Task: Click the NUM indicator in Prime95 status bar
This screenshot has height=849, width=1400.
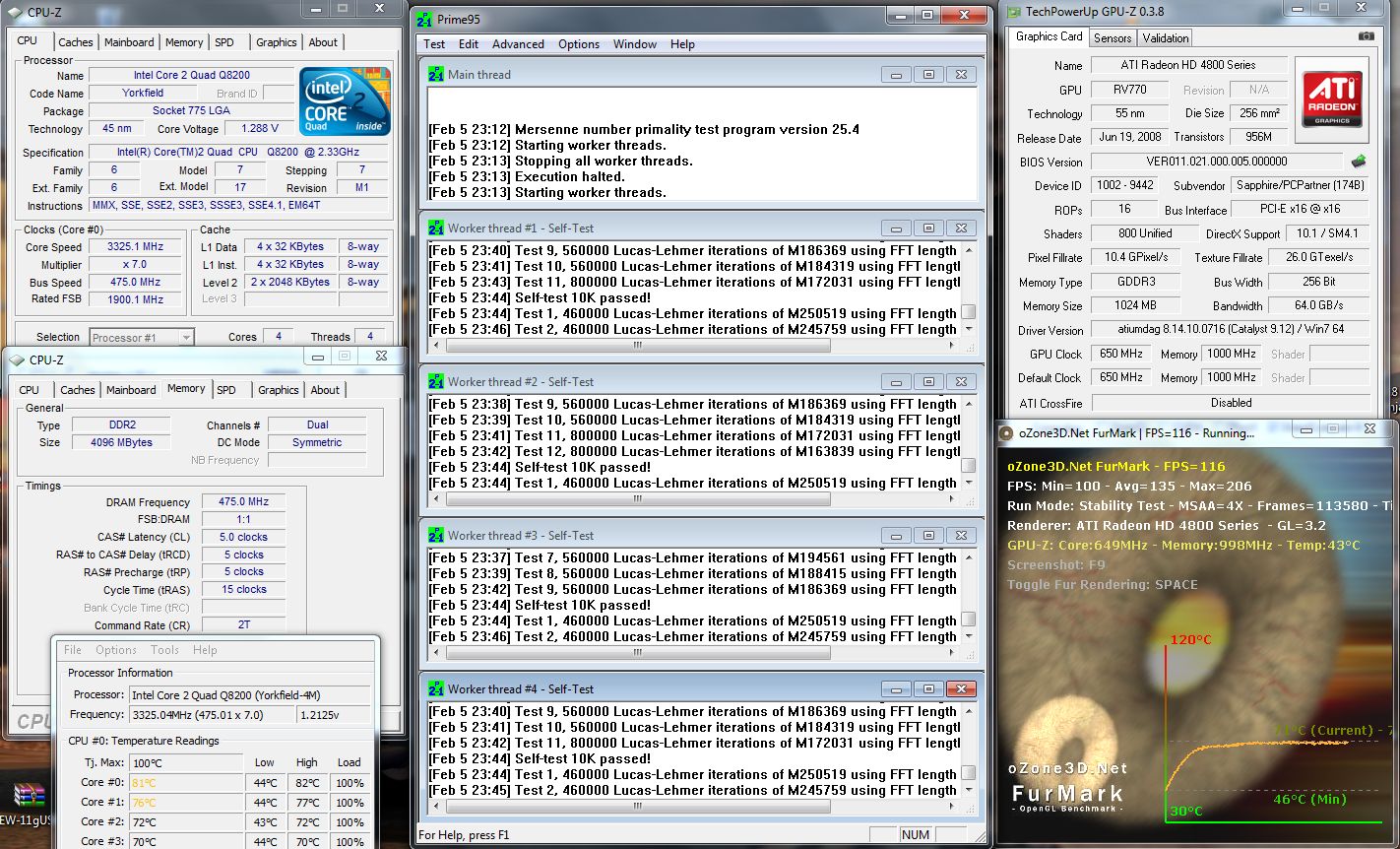Action: point(916,834)
